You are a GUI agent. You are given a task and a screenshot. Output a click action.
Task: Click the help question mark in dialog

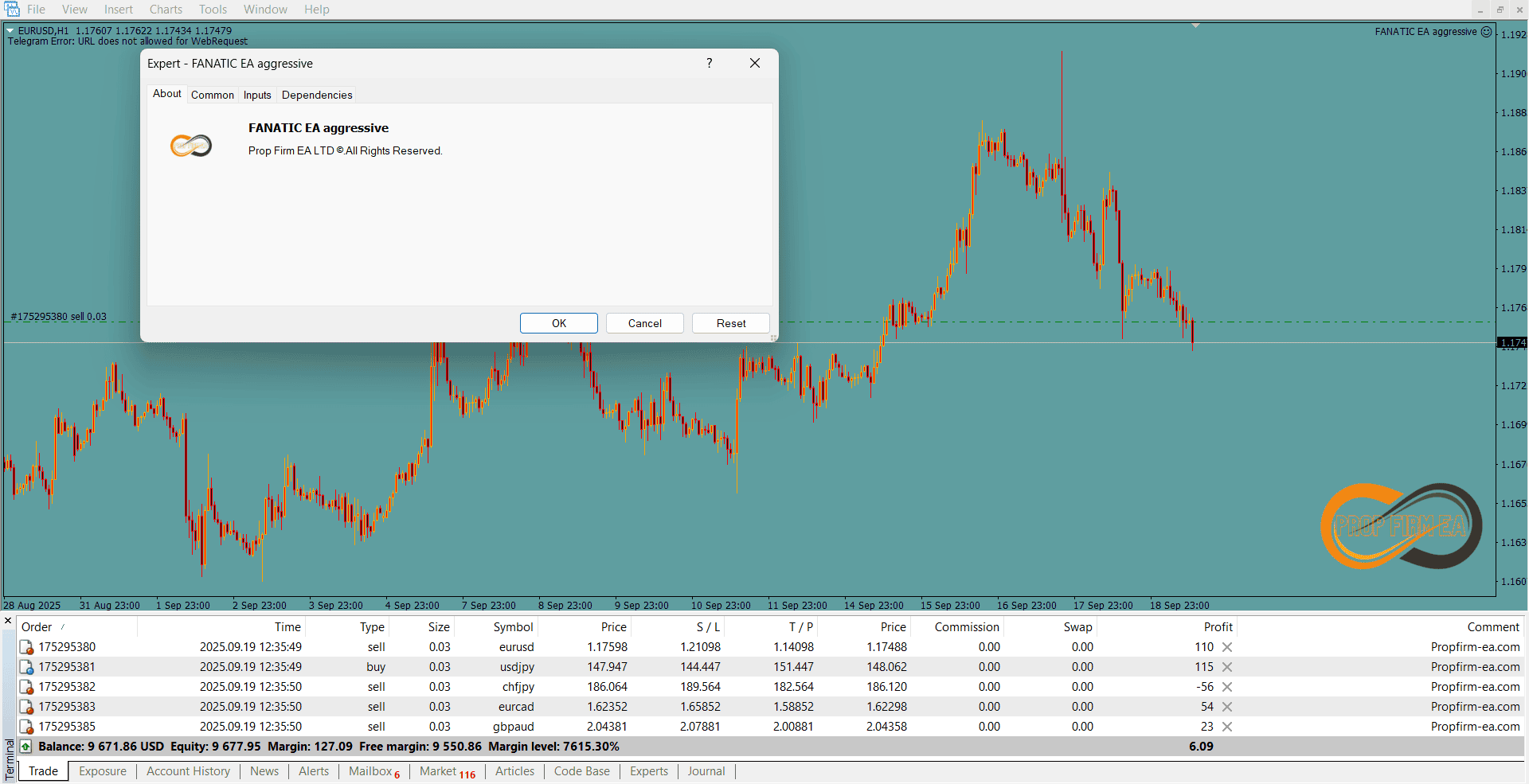[709, 64]
